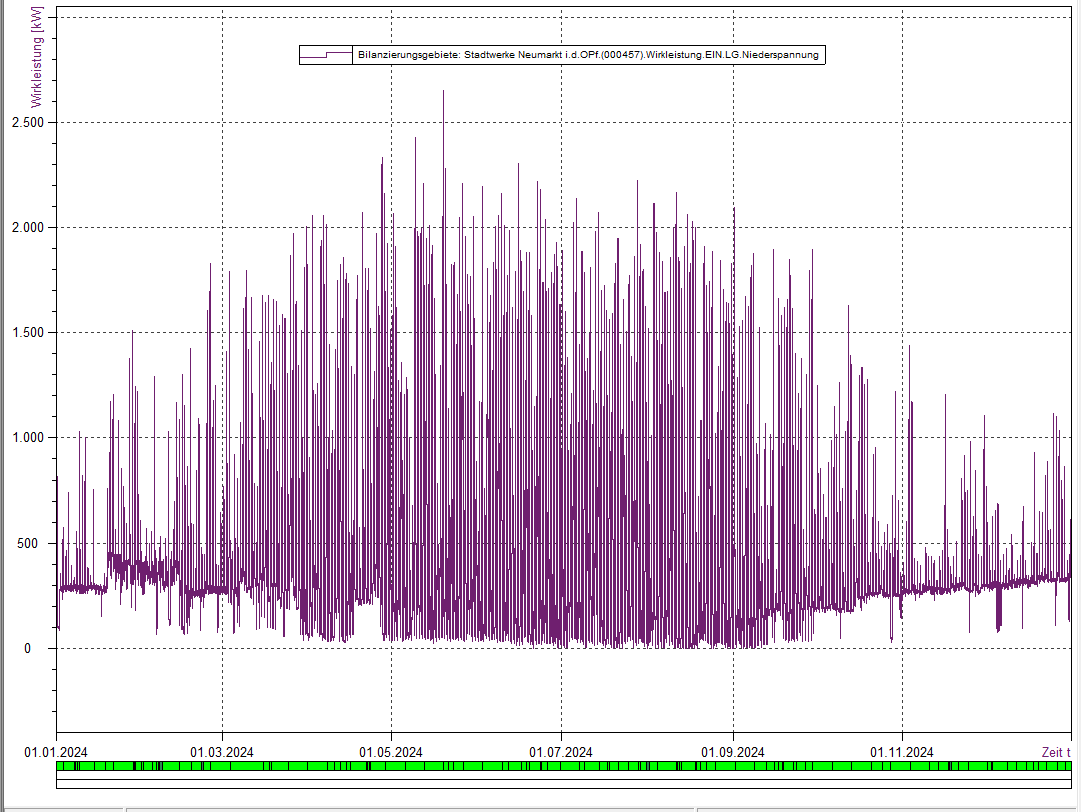Click the 01.09.2024 date label
This screenshot has width=1081, height=812.
pyautogui.click(x=733, y=752)
